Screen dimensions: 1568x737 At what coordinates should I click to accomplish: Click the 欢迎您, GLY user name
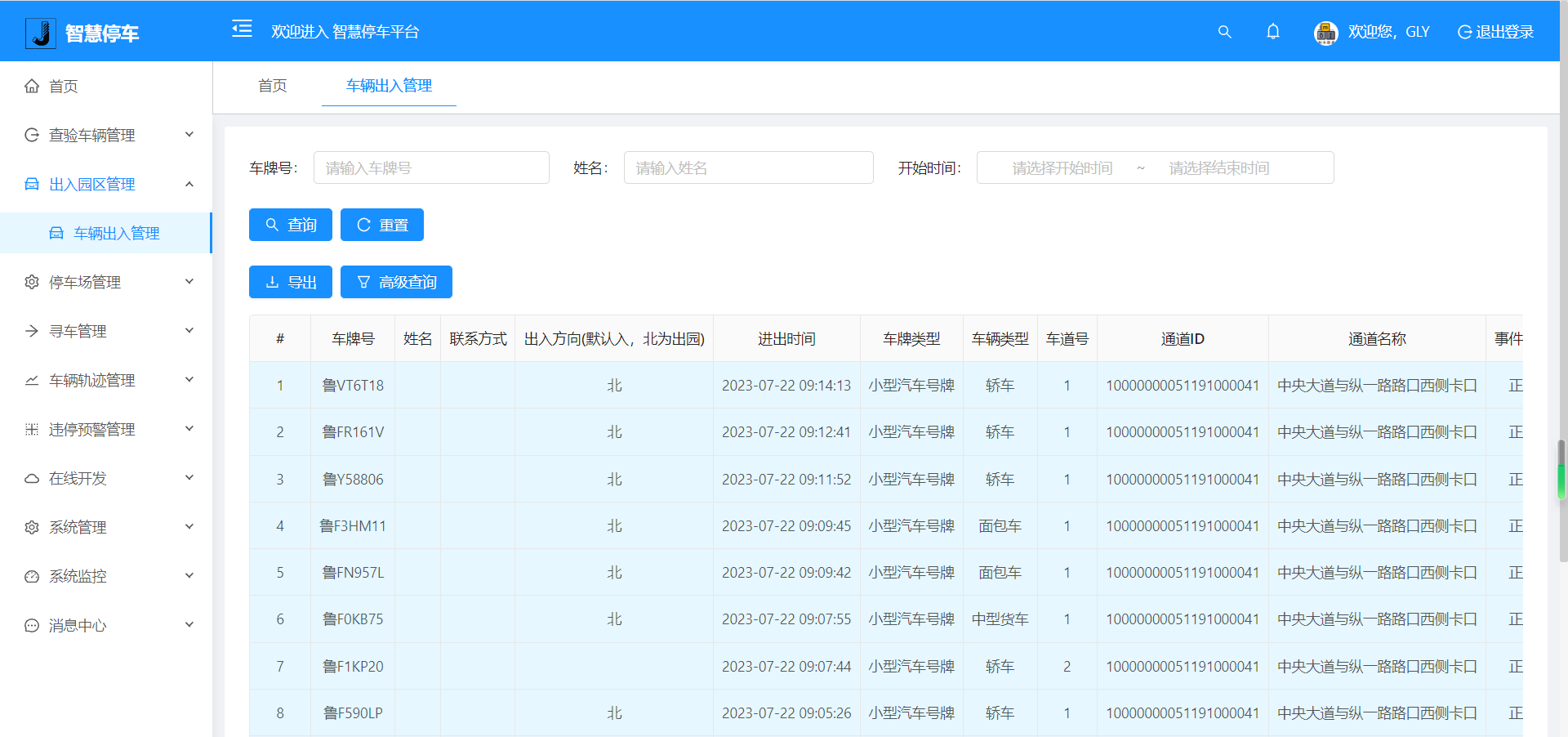coord(1388,32)
